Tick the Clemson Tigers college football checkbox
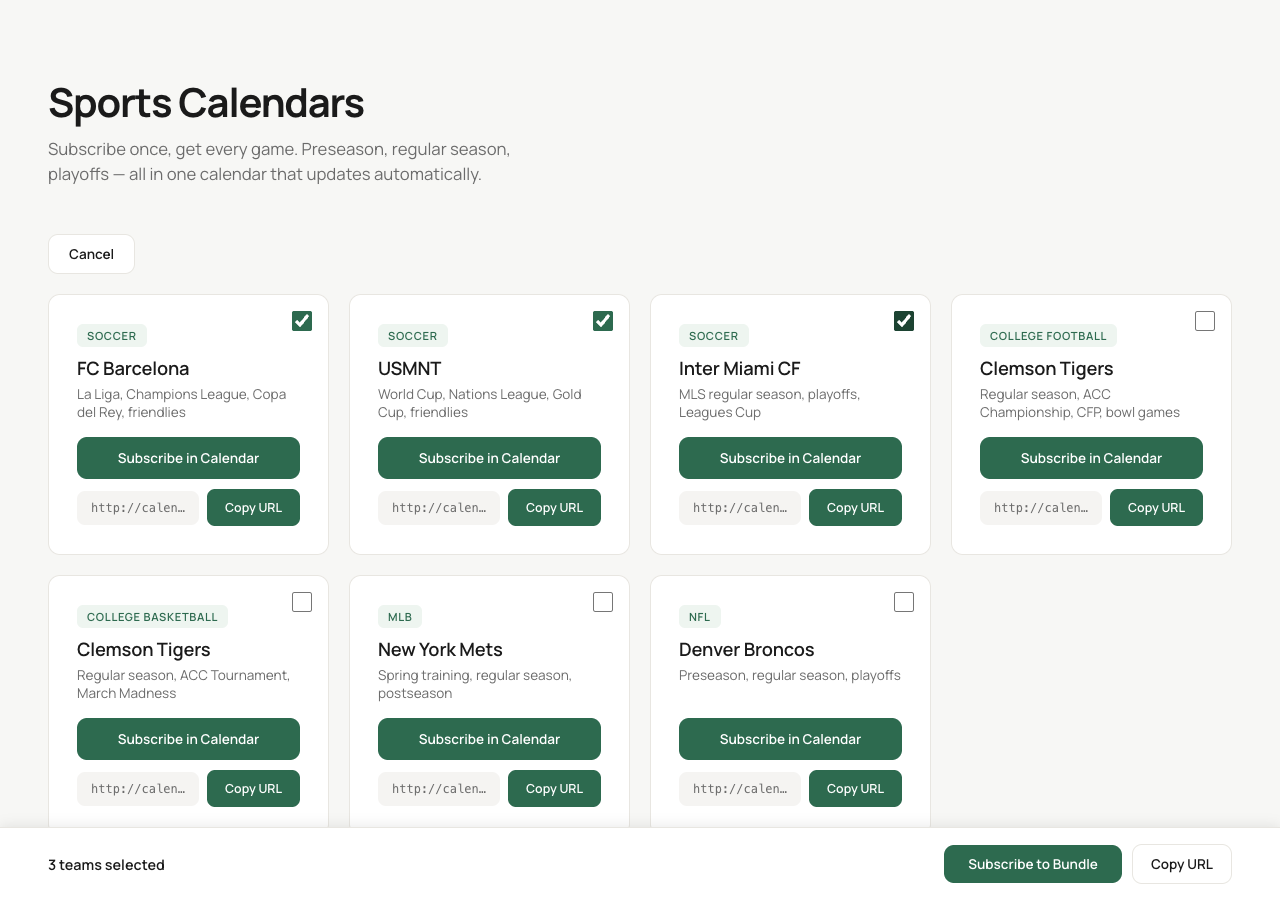The image size is (1280, 900). pos(1205,321)
